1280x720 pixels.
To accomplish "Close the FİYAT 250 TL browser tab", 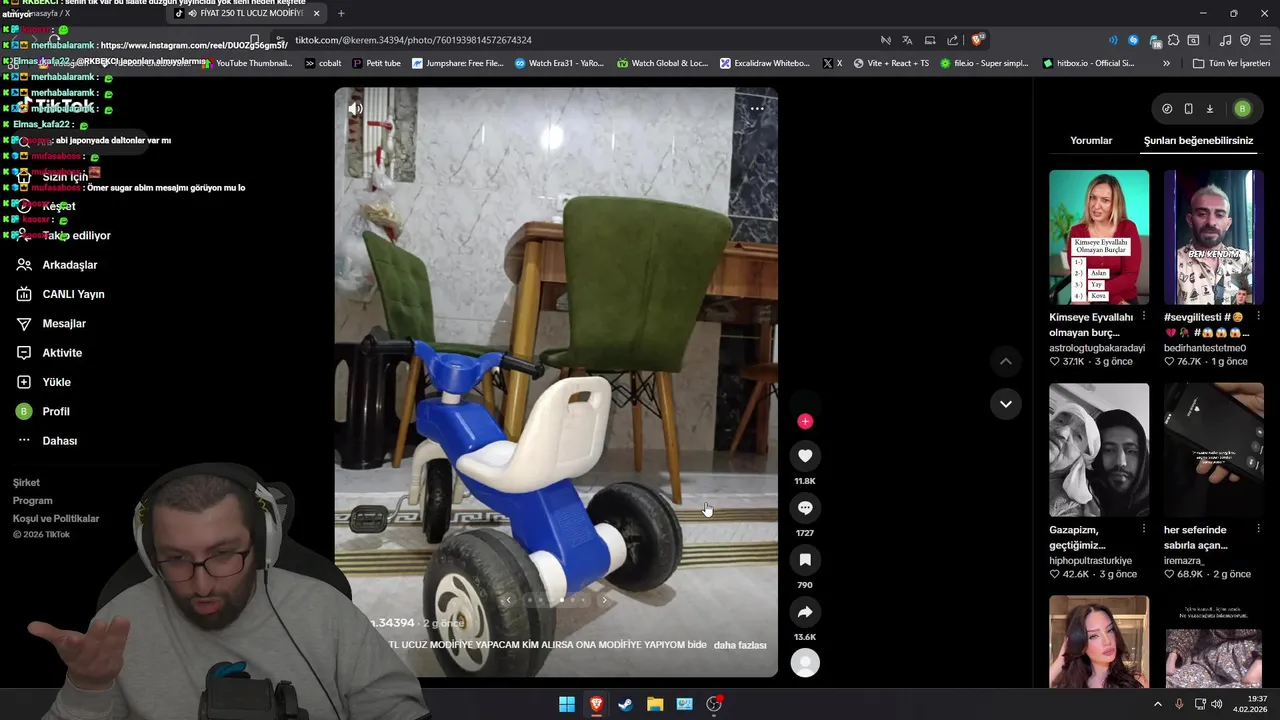I will click(x=317, y=13).
